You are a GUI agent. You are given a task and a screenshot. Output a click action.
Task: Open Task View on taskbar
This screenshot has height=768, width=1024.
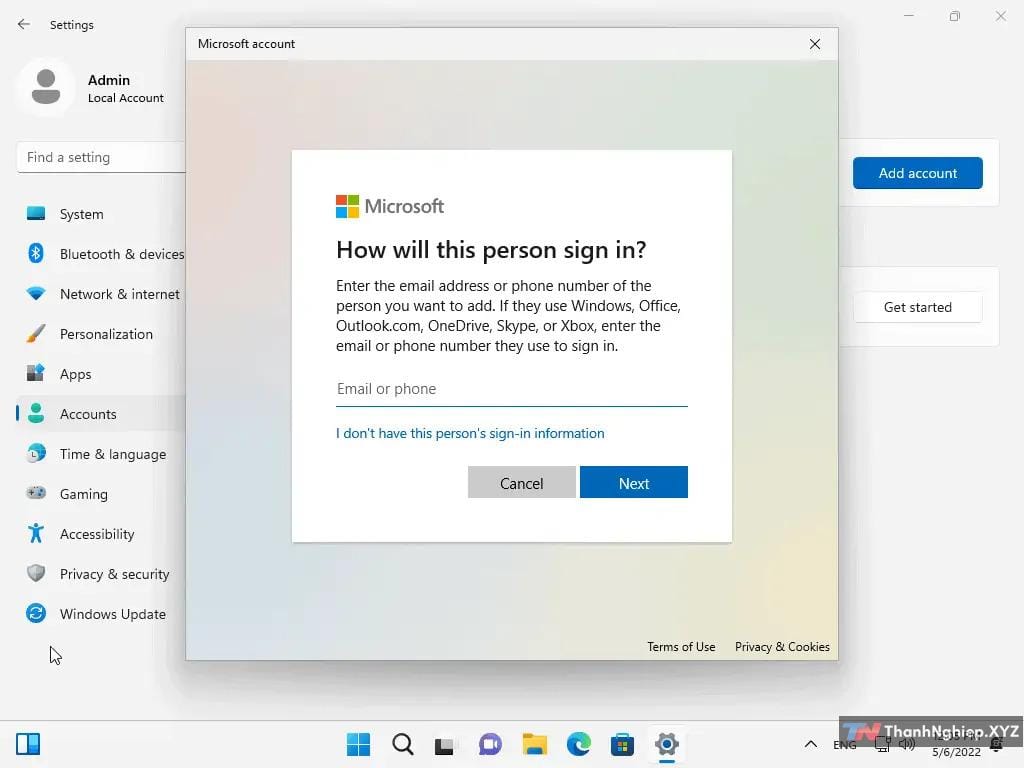pyautogui.click(x=445, y=744)
